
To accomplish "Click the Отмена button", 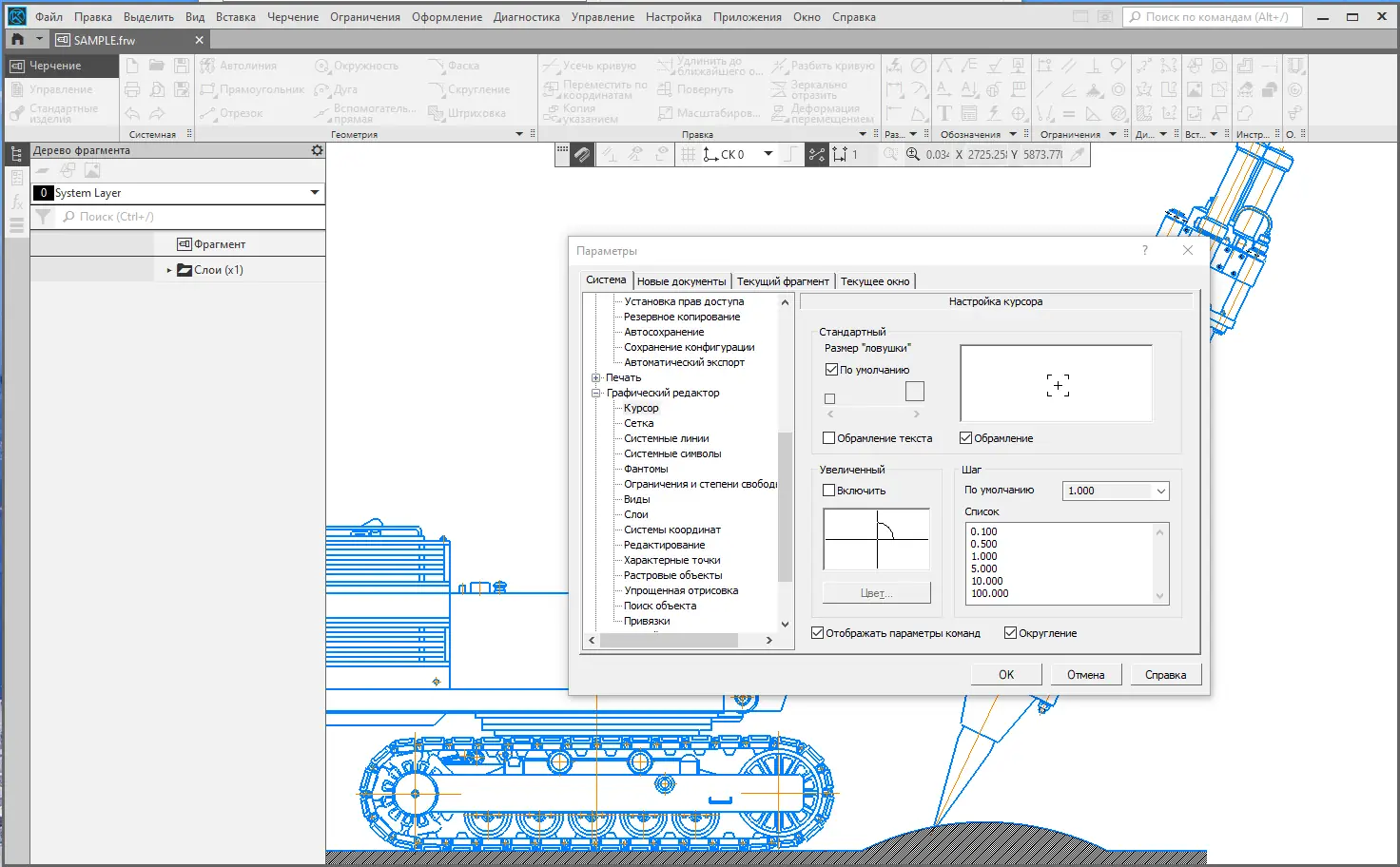I will [1086, 675].
